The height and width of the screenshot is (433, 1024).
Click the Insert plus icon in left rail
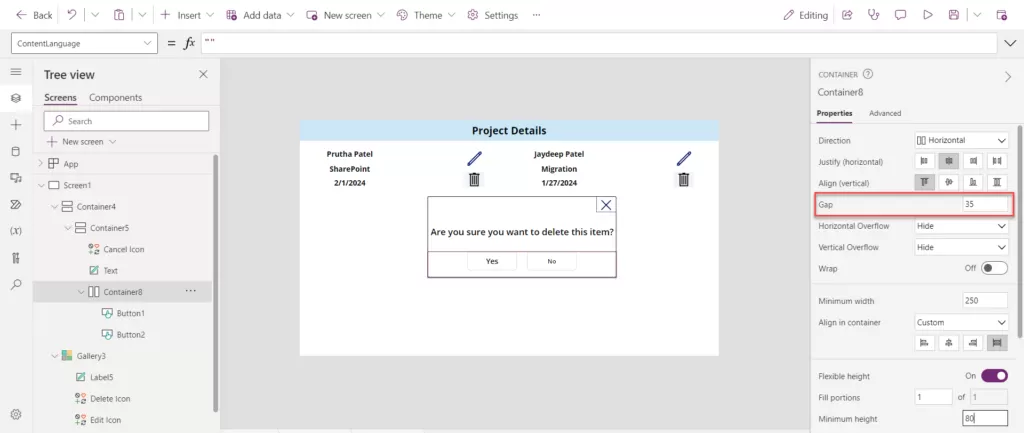(x=15, y=125)
